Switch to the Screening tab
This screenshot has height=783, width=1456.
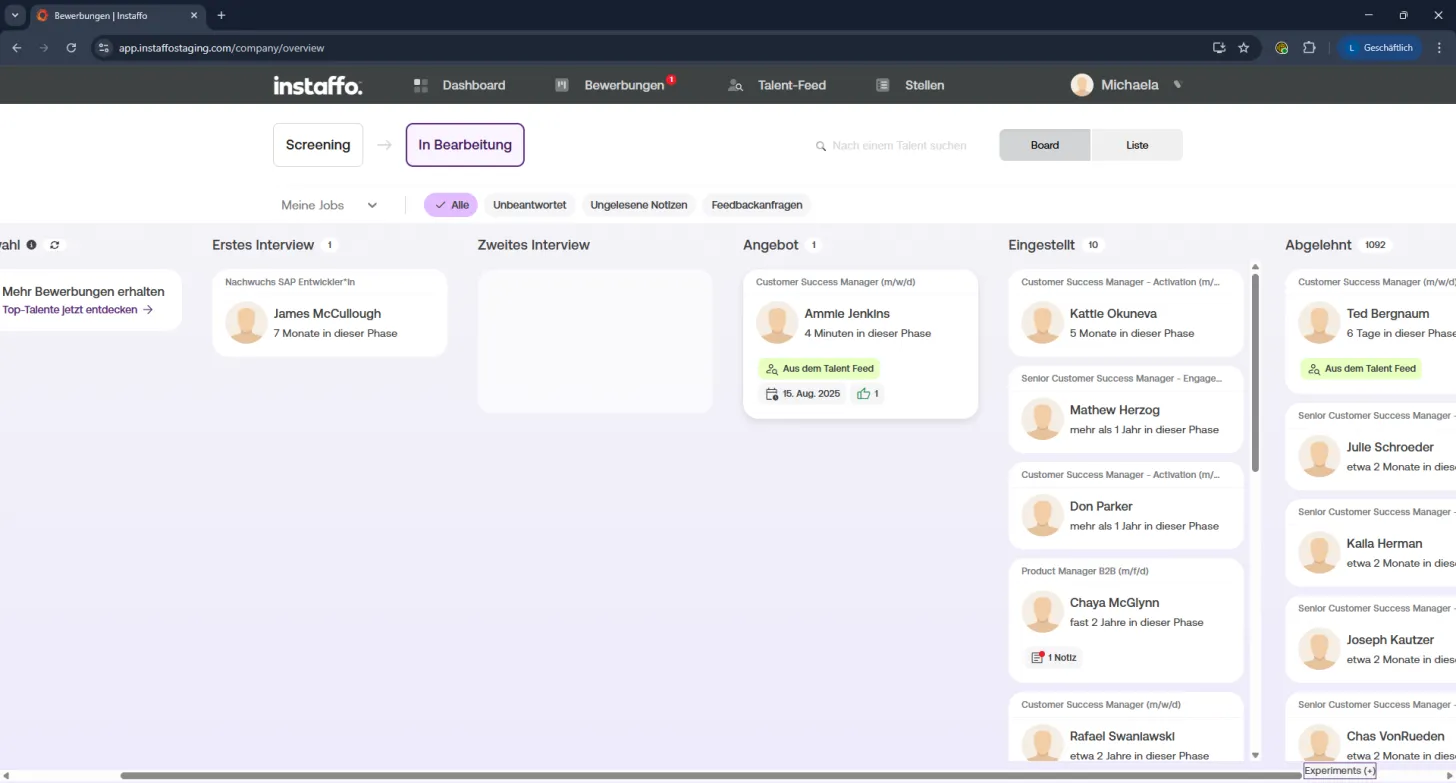click(318, 145)
